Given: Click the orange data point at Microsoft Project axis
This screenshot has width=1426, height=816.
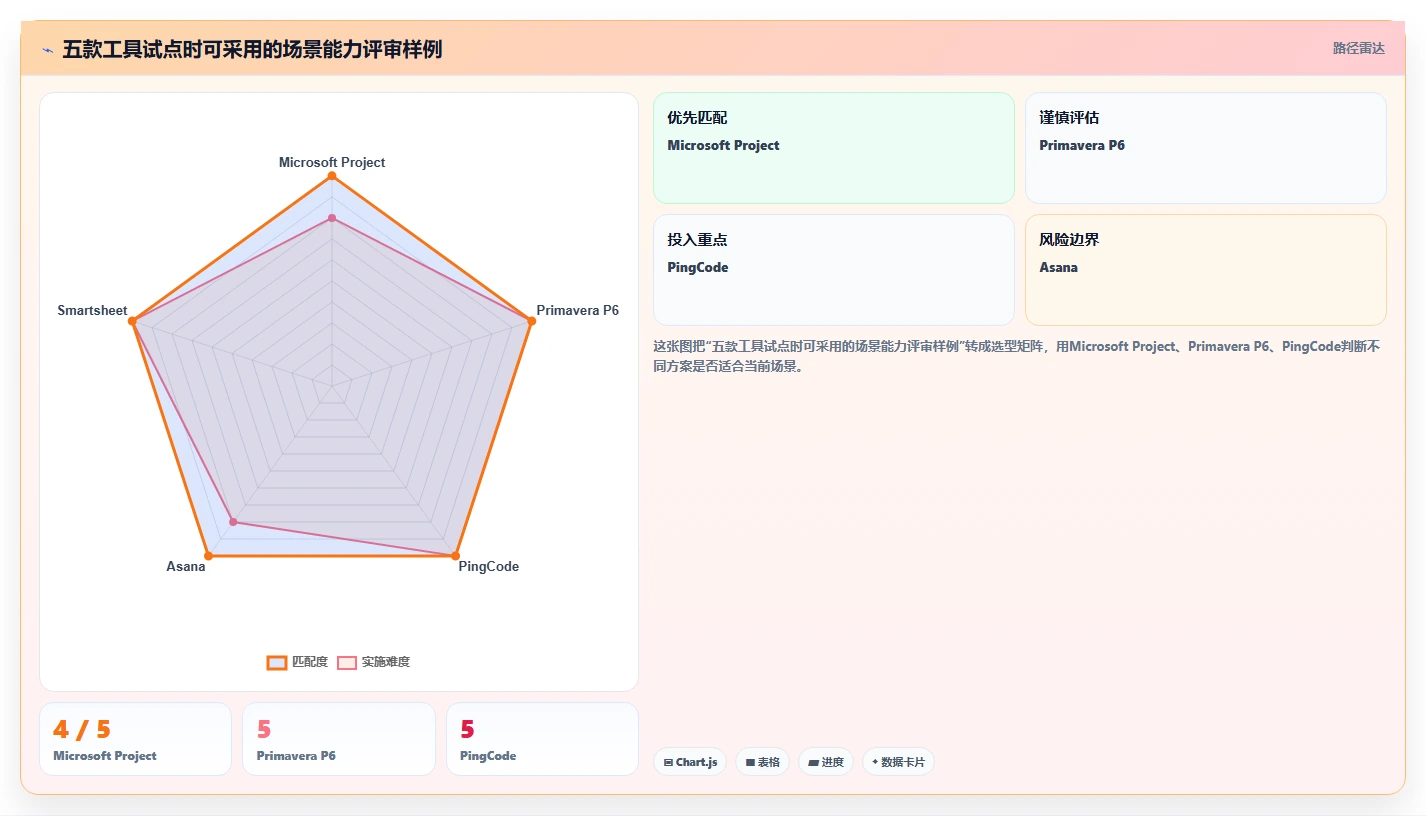Looking at the screenshot, I should click(x=332, y=176).
